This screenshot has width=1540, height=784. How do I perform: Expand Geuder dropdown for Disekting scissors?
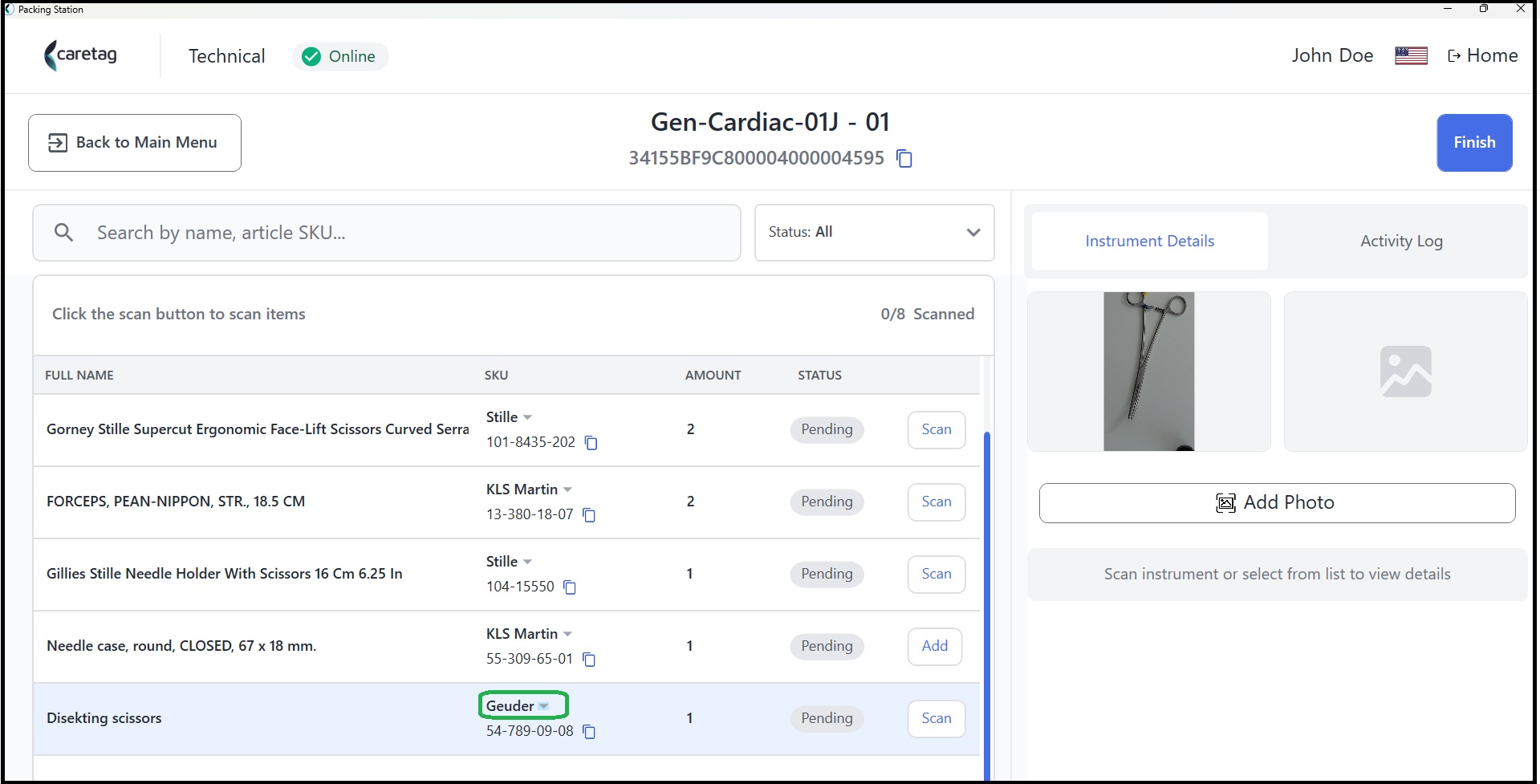pyautogui.click(x=543, y=706)
